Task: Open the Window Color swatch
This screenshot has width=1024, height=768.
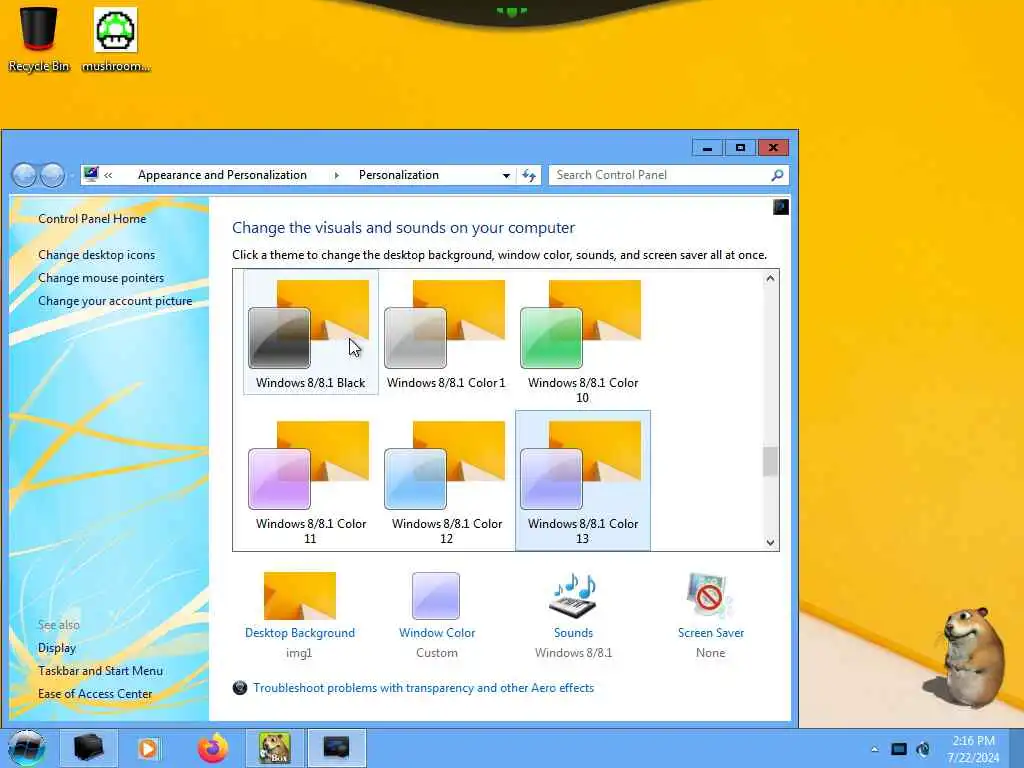Action: pyautogui.click(x=436, y=596)
